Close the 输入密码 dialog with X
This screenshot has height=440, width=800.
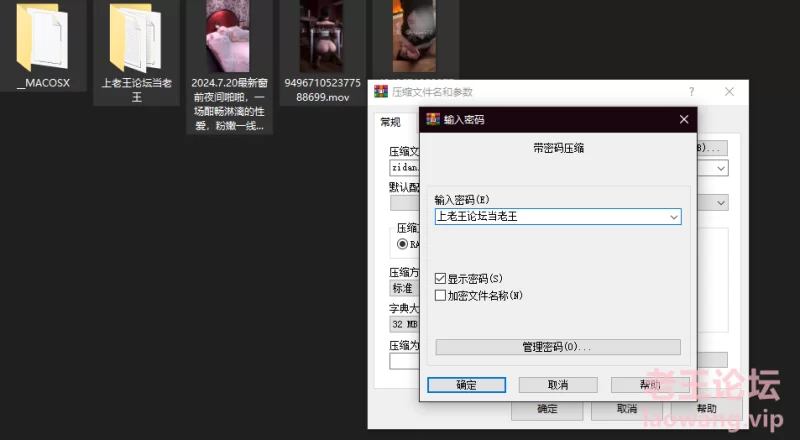pyautogui.click(x=684, y=119)
